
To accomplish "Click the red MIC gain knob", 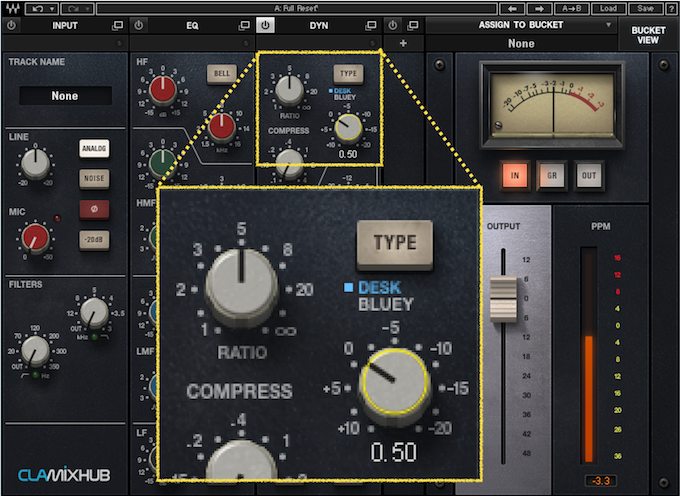I will (x=35, y=238).
